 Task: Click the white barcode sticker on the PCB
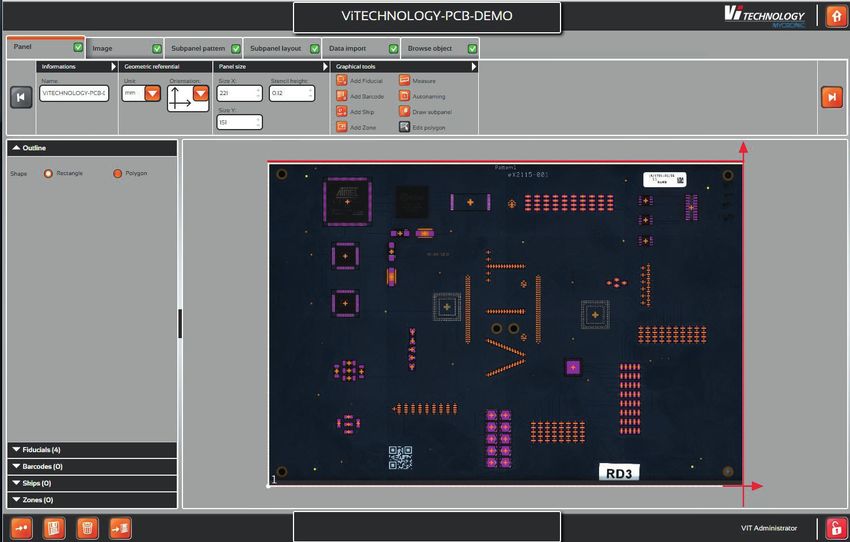[665, 179]
